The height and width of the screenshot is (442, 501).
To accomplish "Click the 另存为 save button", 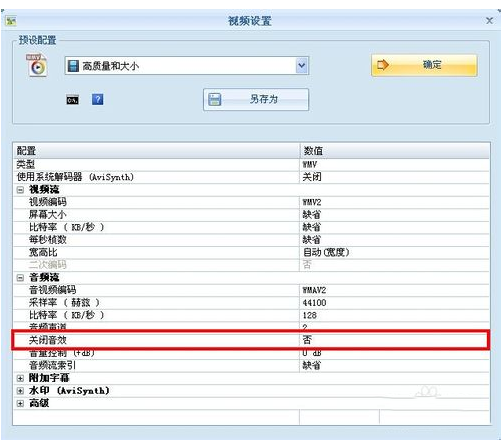I will click(x=256, y=99).
